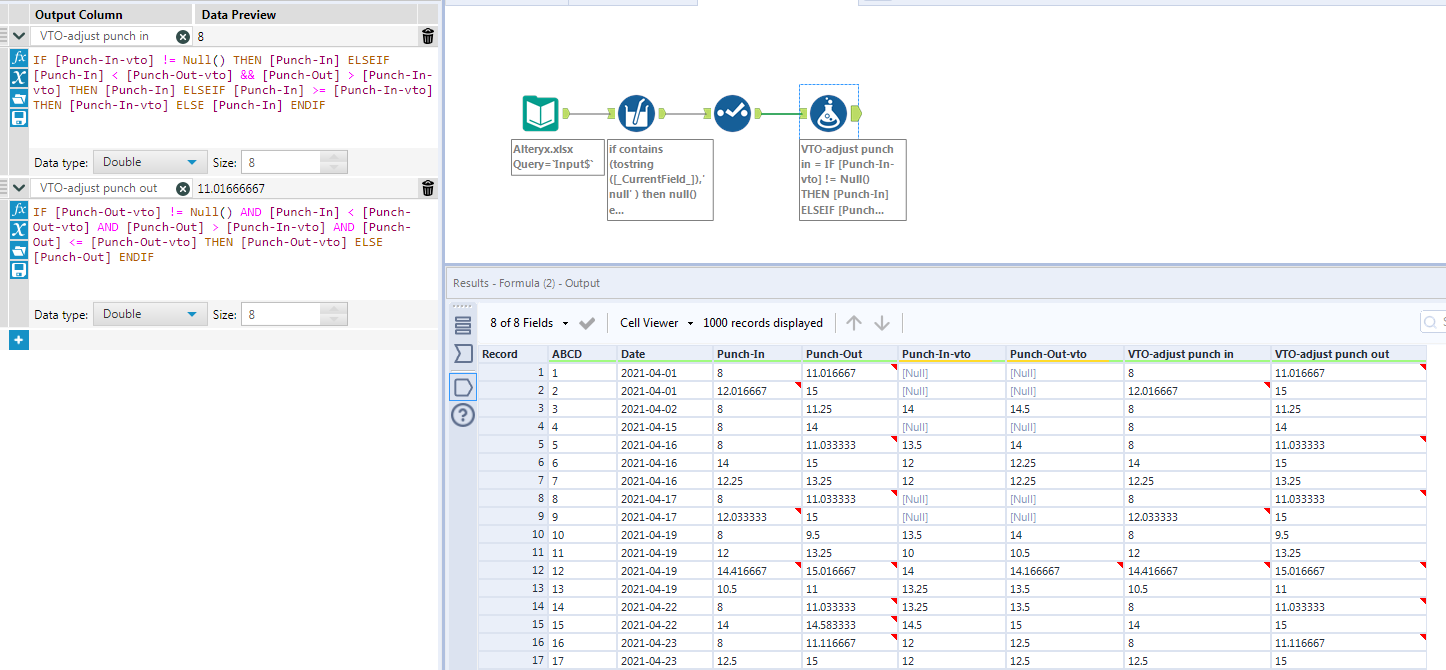Select the VTO-adjust Formula tool on the canvas
This screenshot has width=1446, height=670.
pos(829,113)
